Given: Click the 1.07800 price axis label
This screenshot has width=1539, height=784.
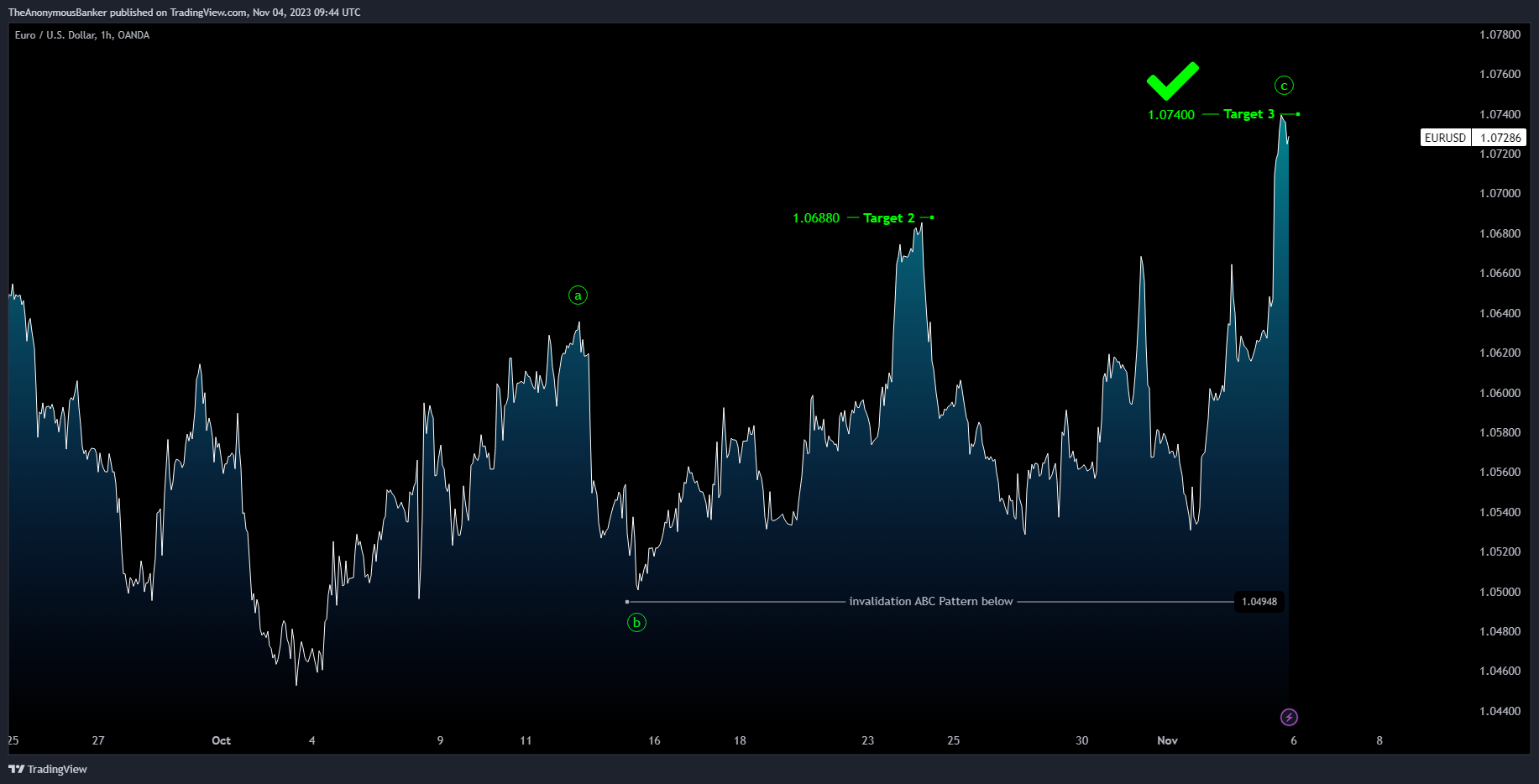Looking at the screenshot, I should click(x=1500, y=34).
